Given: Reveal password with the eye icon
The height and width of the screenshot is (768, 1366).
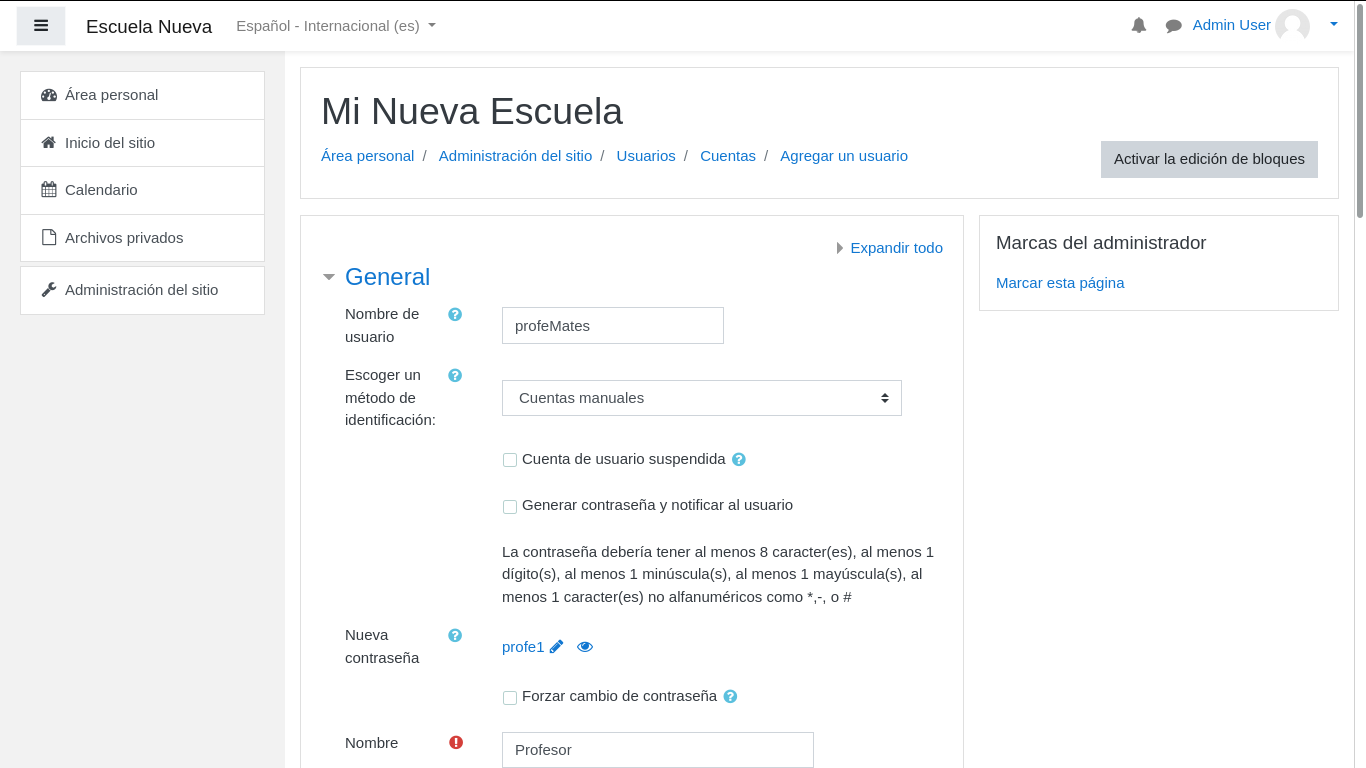Looking at the screenshot, I should [585, 647].
